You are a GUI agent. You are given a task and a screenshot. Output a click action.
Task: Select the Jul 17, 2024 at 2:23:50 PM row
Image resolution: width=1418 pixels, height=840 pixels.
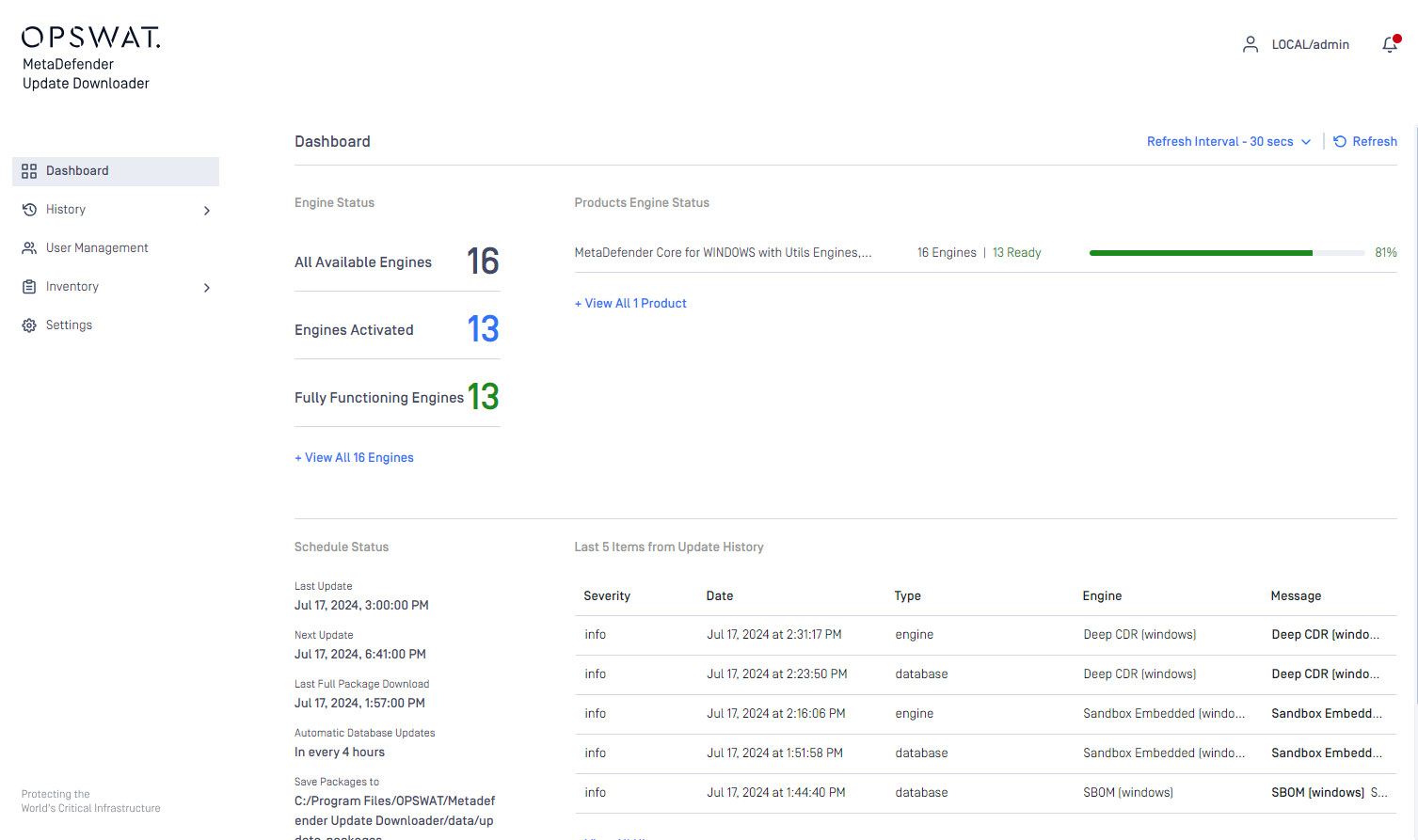[x=985, y=674]
